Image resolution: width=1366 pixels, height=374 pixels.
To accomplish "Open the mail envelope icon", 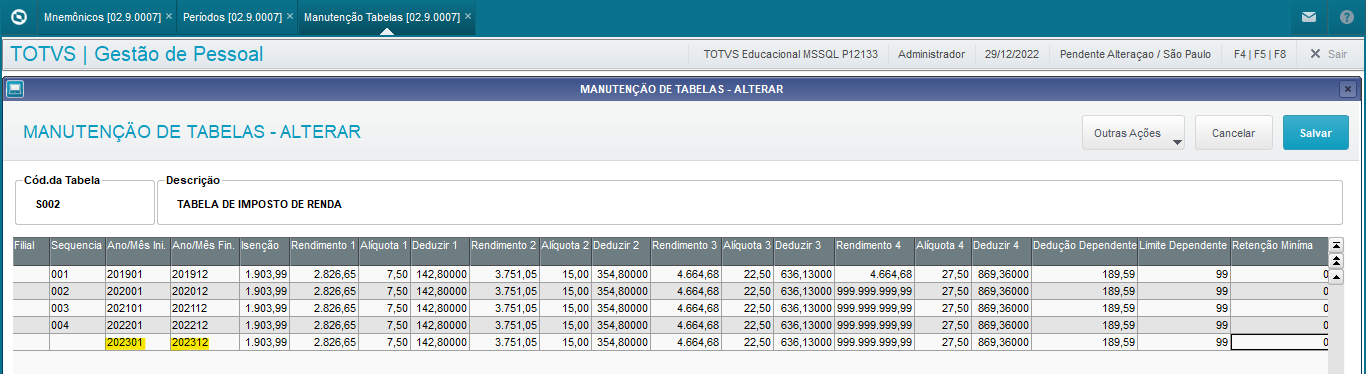I will 1308,17.
